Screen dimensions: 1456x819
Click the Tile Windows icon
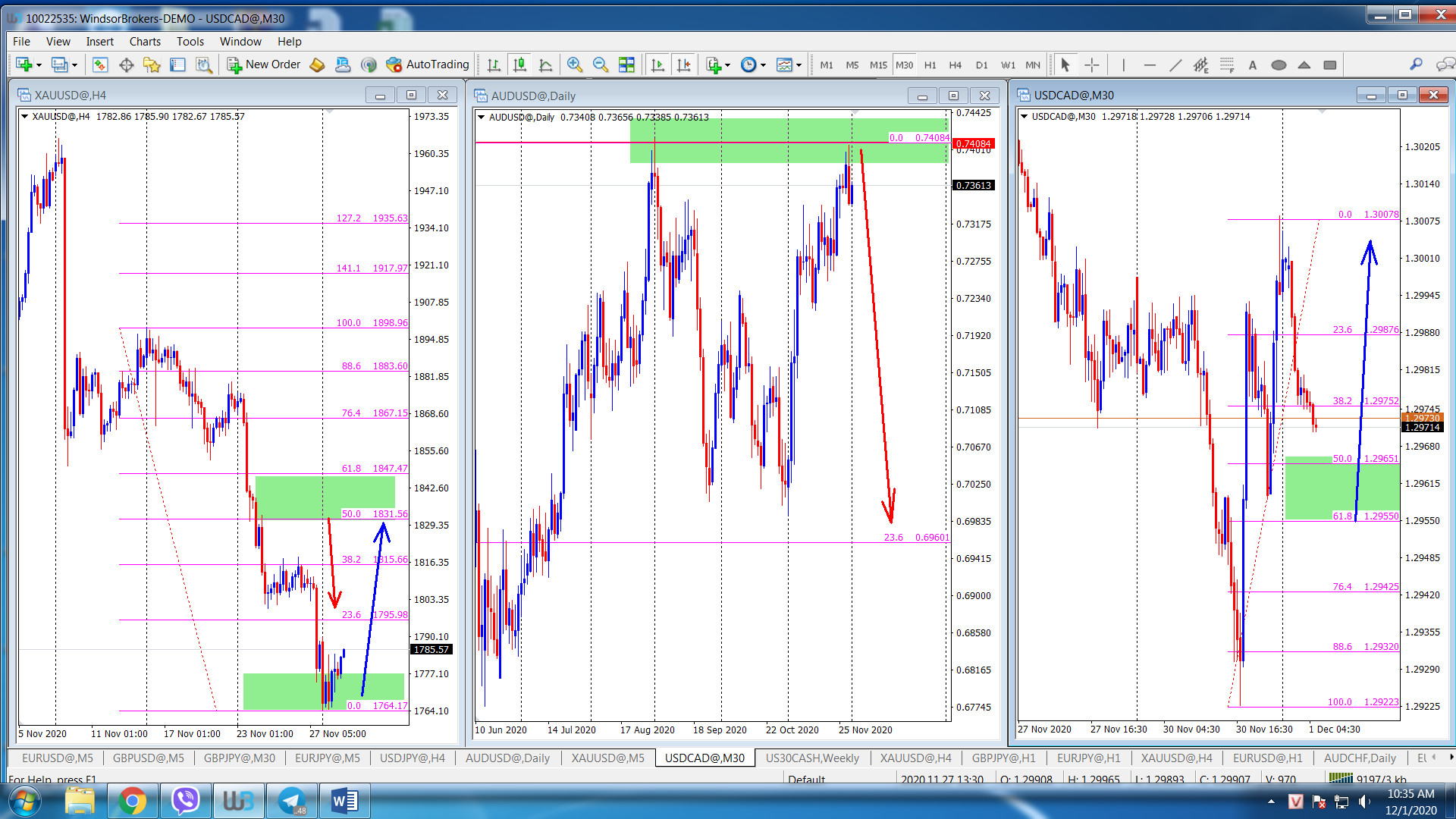[x=626, y=65]
